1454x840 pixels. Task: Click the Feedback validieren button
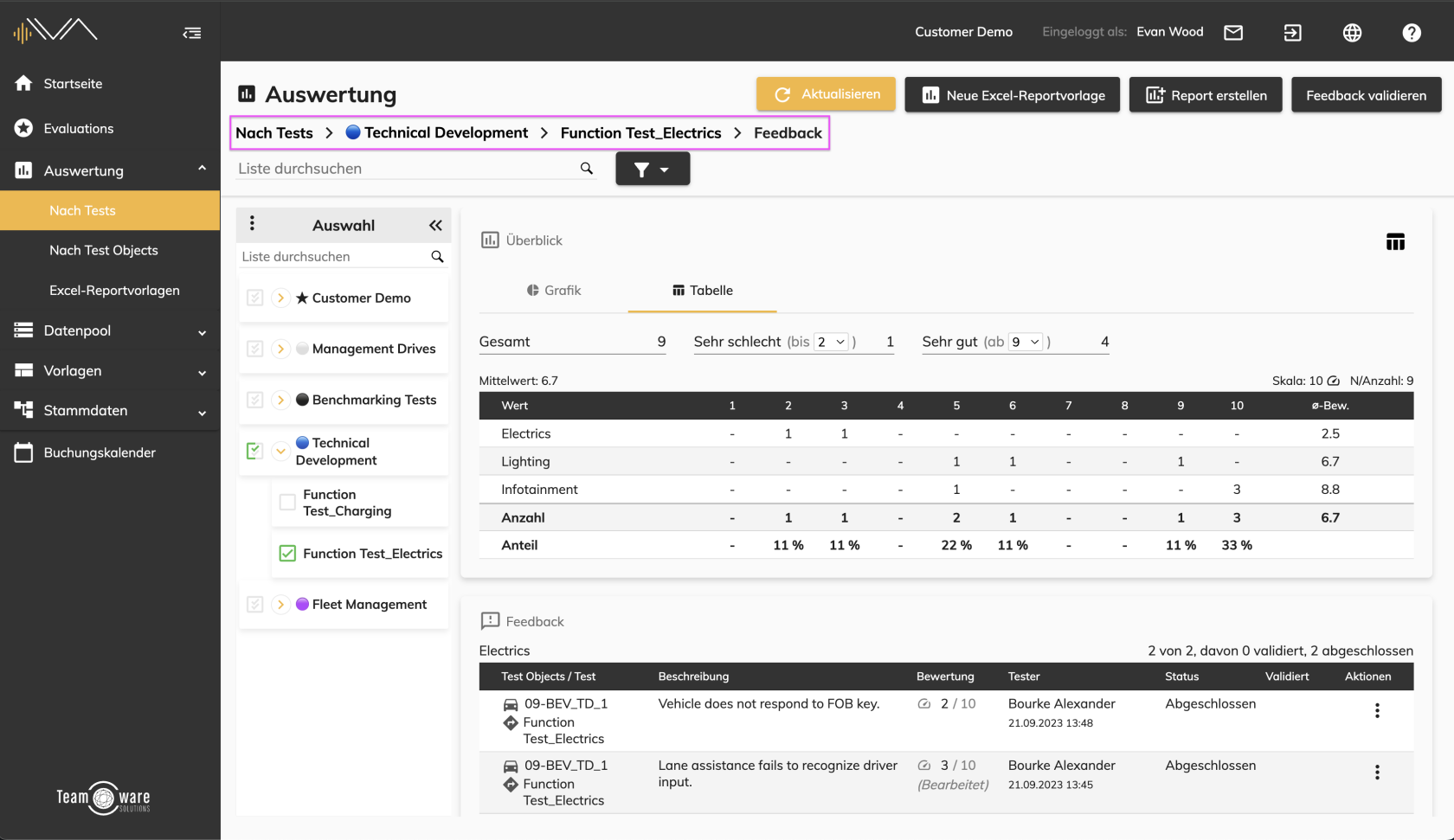point(1367,95)
